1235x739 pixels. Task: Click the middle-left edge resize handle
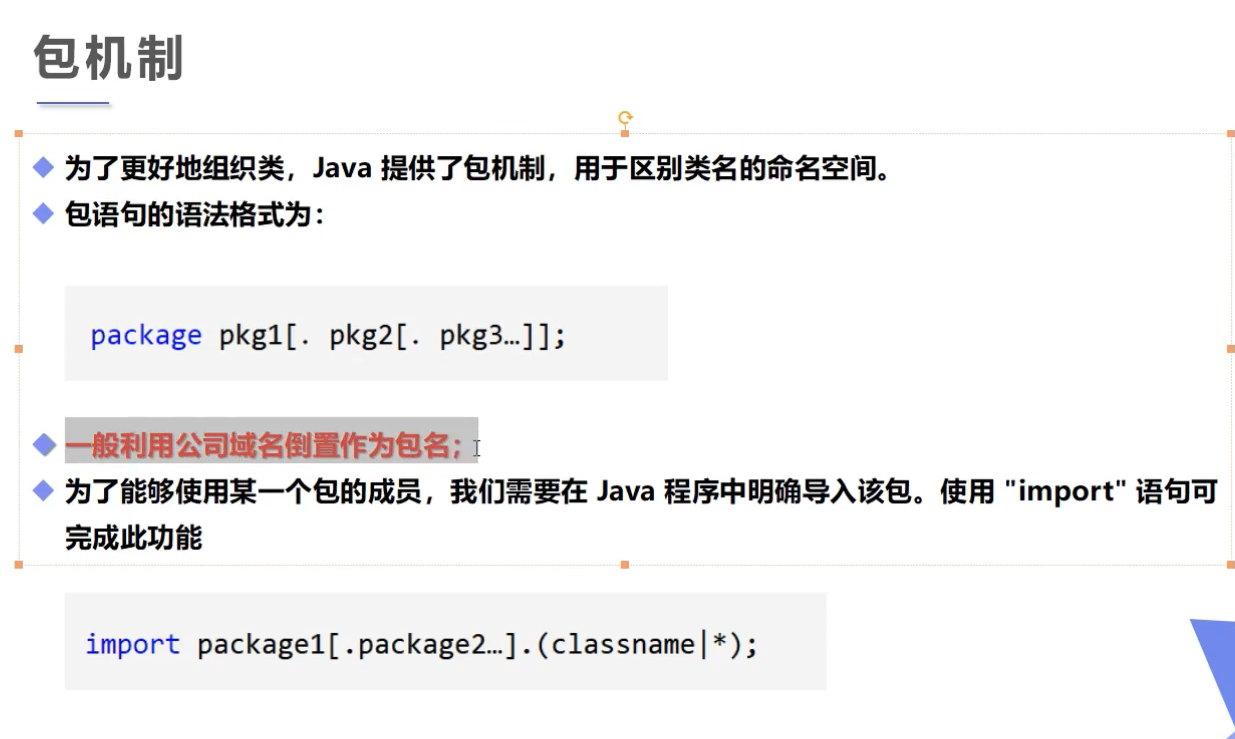click(x=18, y=349)
